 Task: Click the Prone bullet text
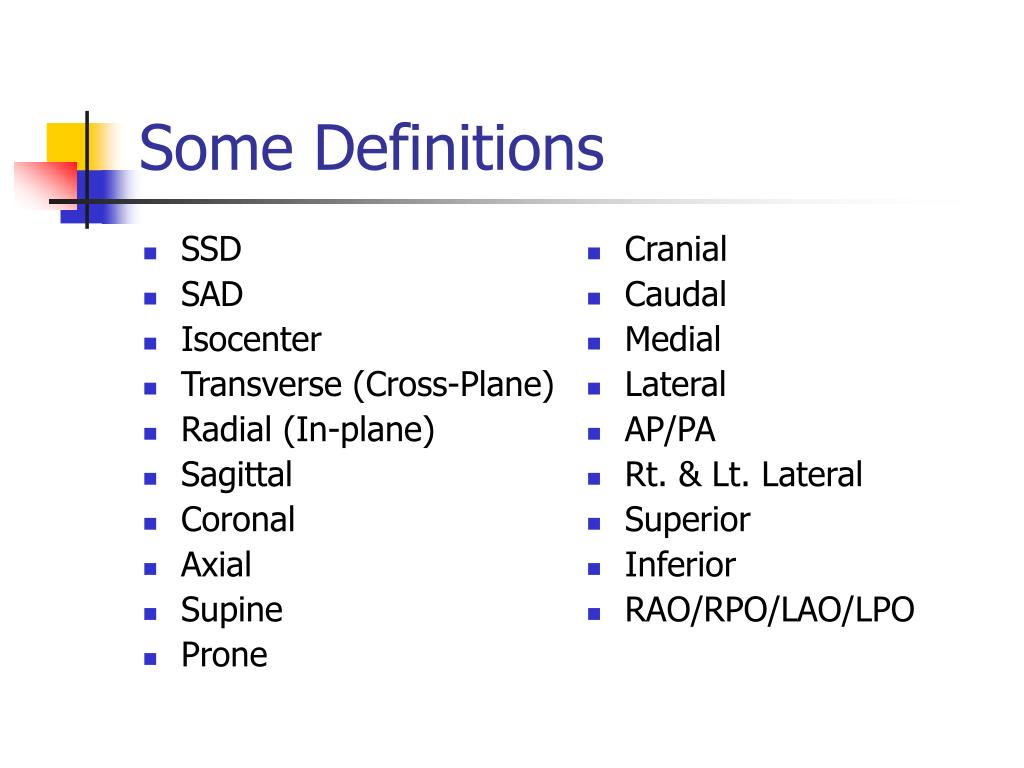(x=224, y=655)
